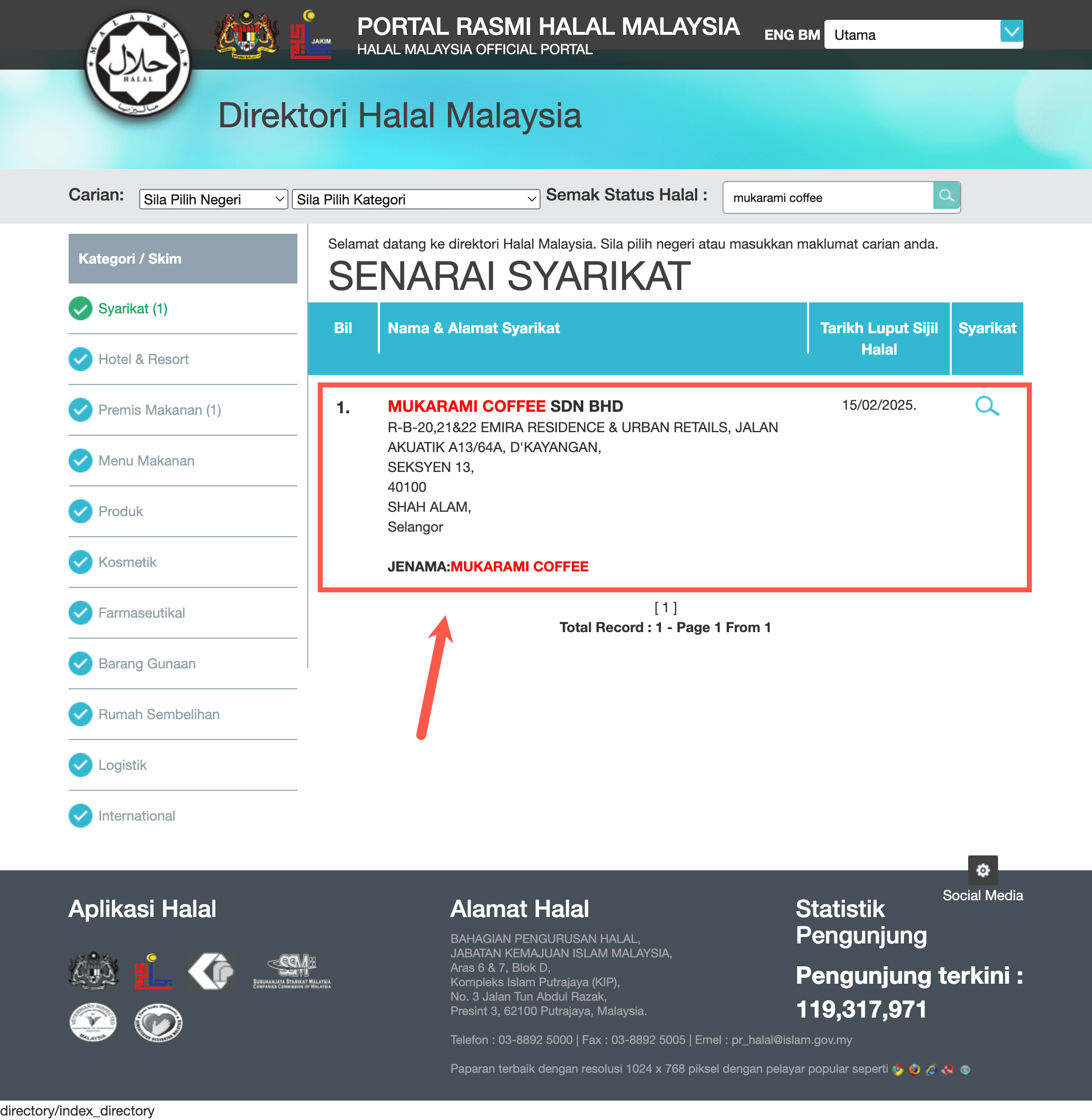Screen dimensions: 1092x1120
Task: Click the MUKARAMI COFFEE SDN BHD company name
Action: point(505,406)
